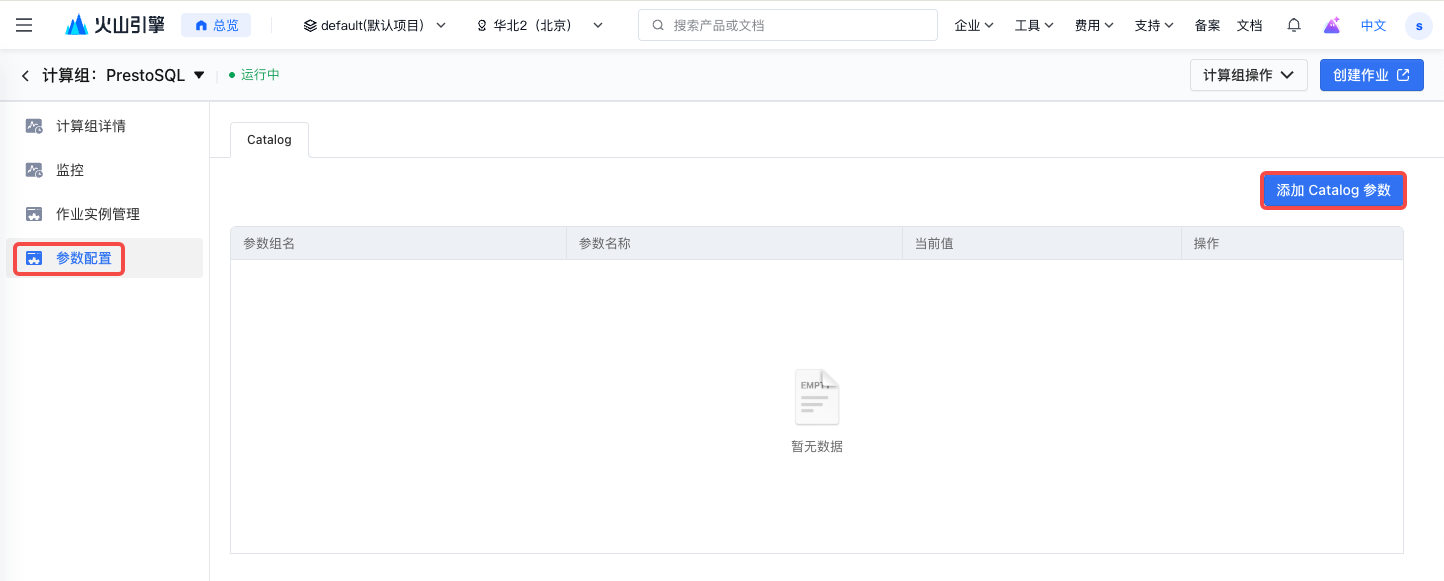Click the 监控 sidebar icon

click(34, 170)
